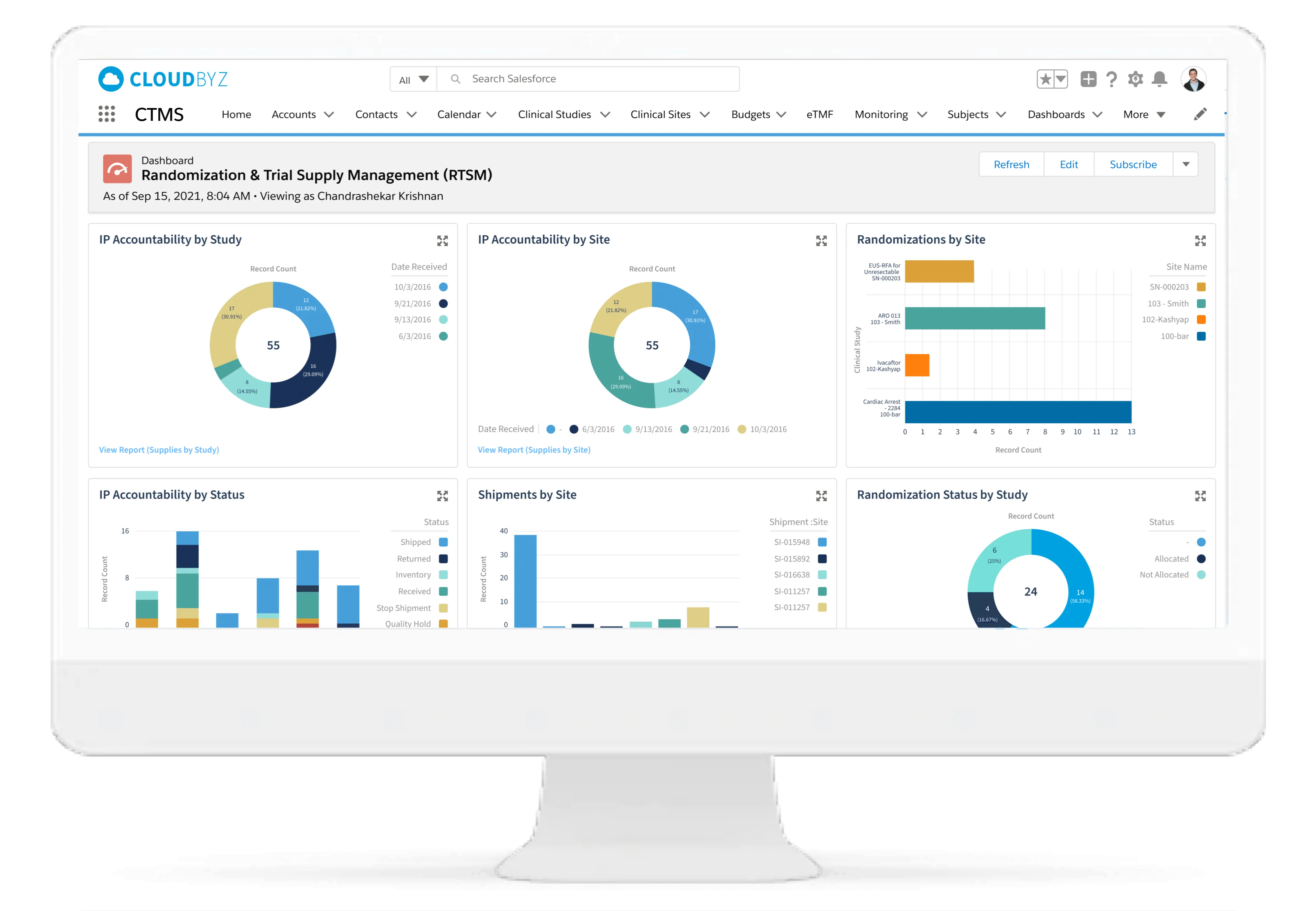Open the App Launcher grid icon
1316x911 pixels.
[x=107, y=114]
